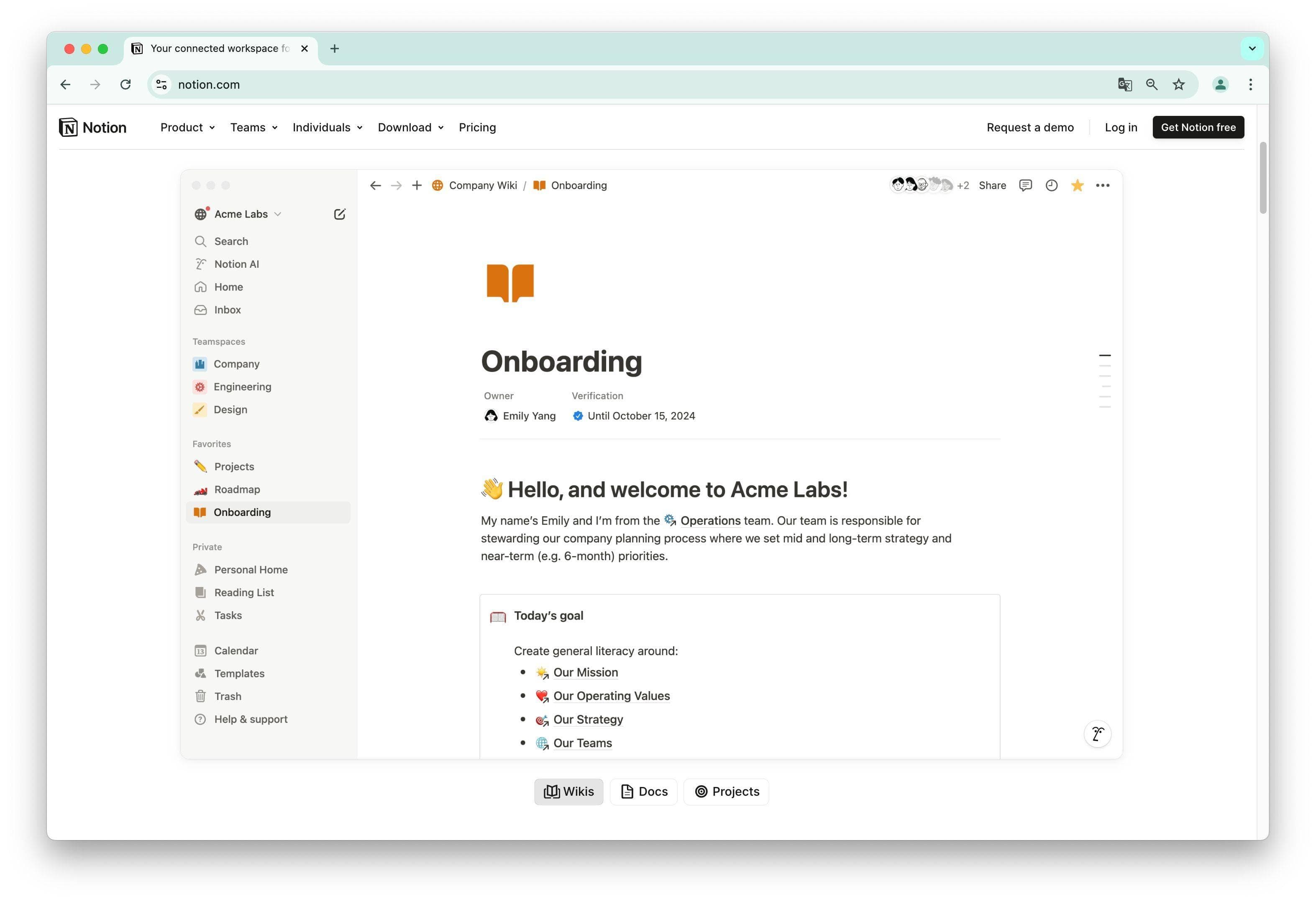This screenshot has width=1316, height=902.
Task: Click the plus icon in page breadcrumb bar
Action: click(x=417, y=185)
